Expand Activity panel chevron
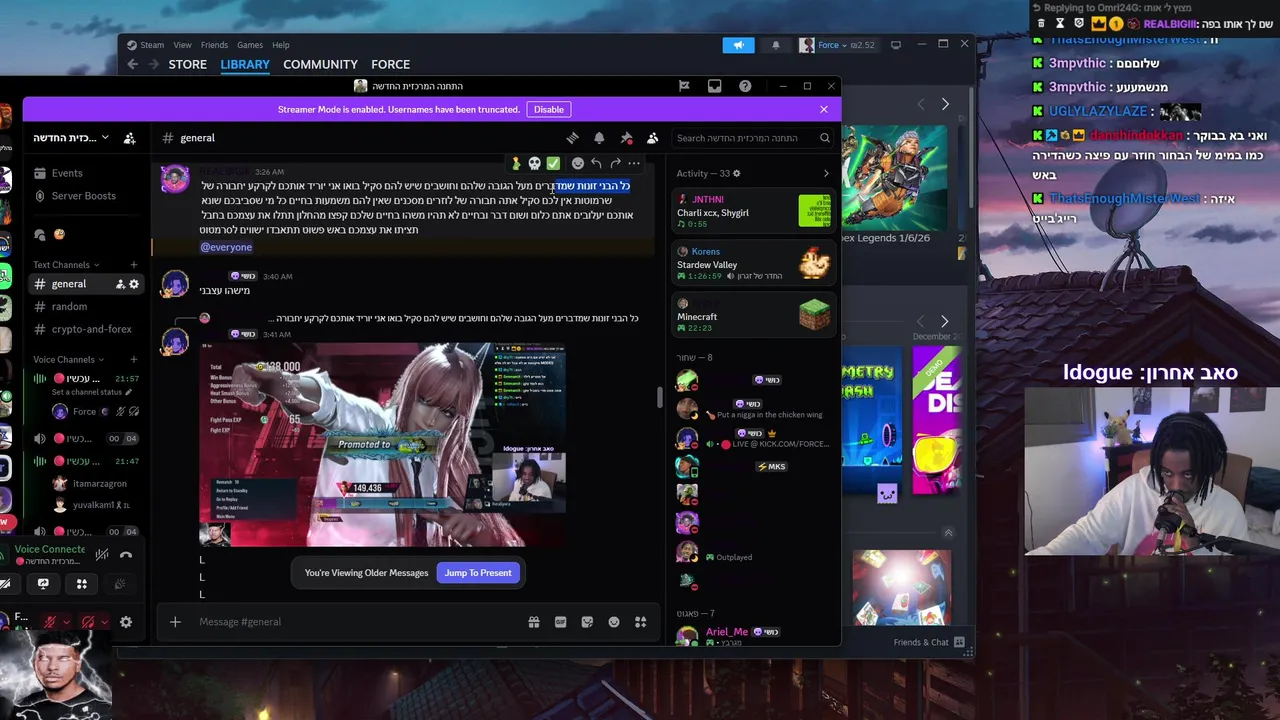 (826, 174)
